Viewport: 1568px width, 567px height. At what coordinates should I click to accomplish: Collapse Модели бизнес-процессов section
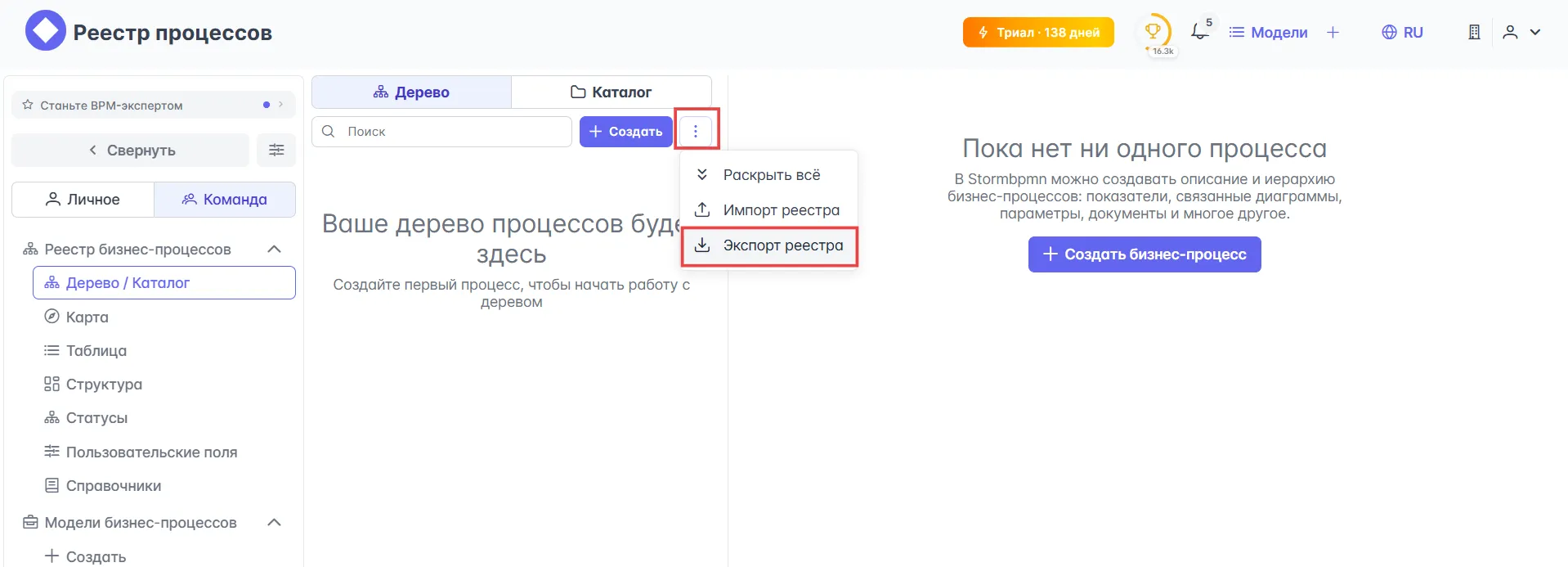[x=275, y=522]
